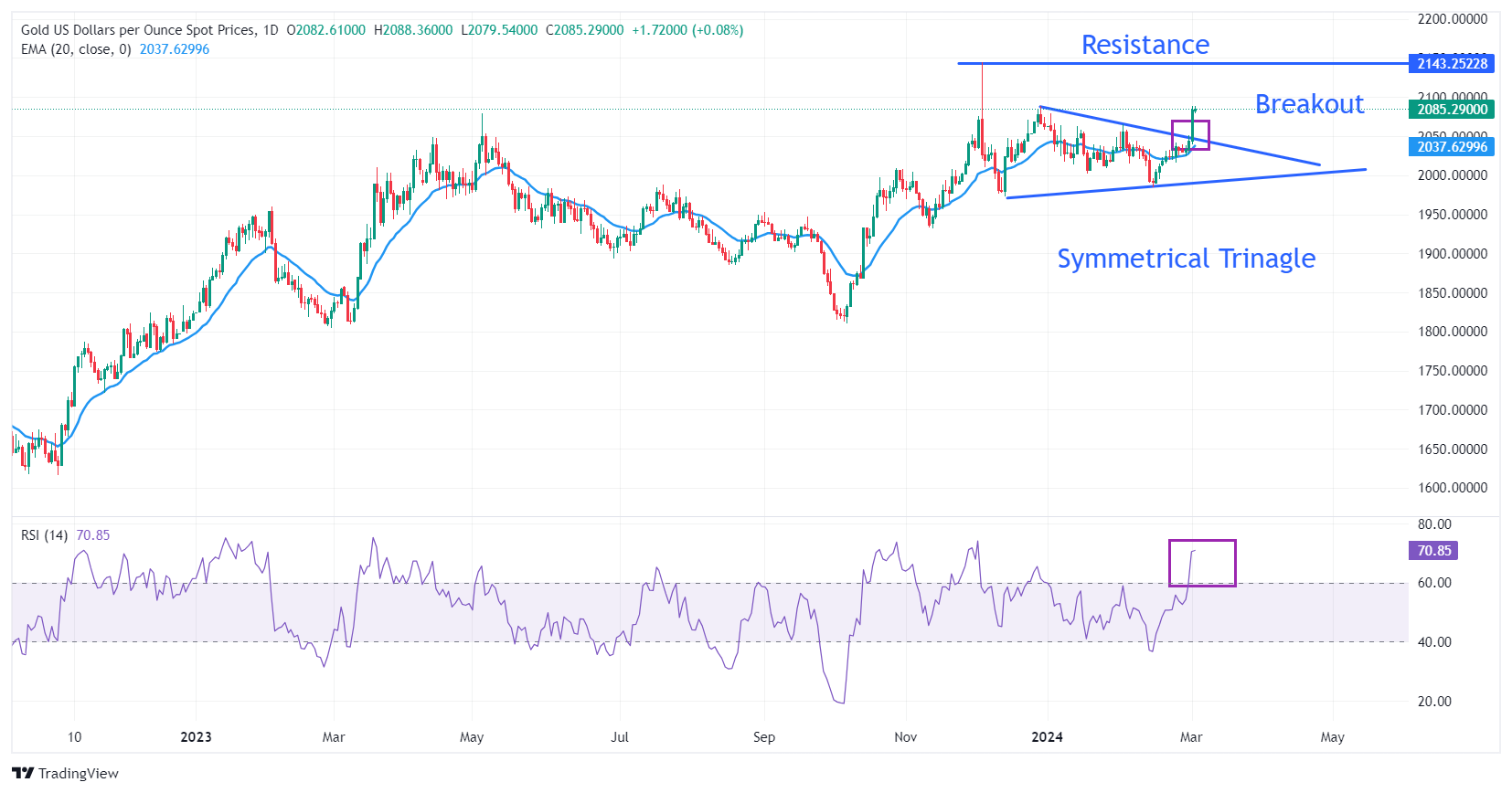Open the RSI (14) indicator legend
Image resolution: width=1512 pixels, height=793 pixels.
click(x=45, y=535)
